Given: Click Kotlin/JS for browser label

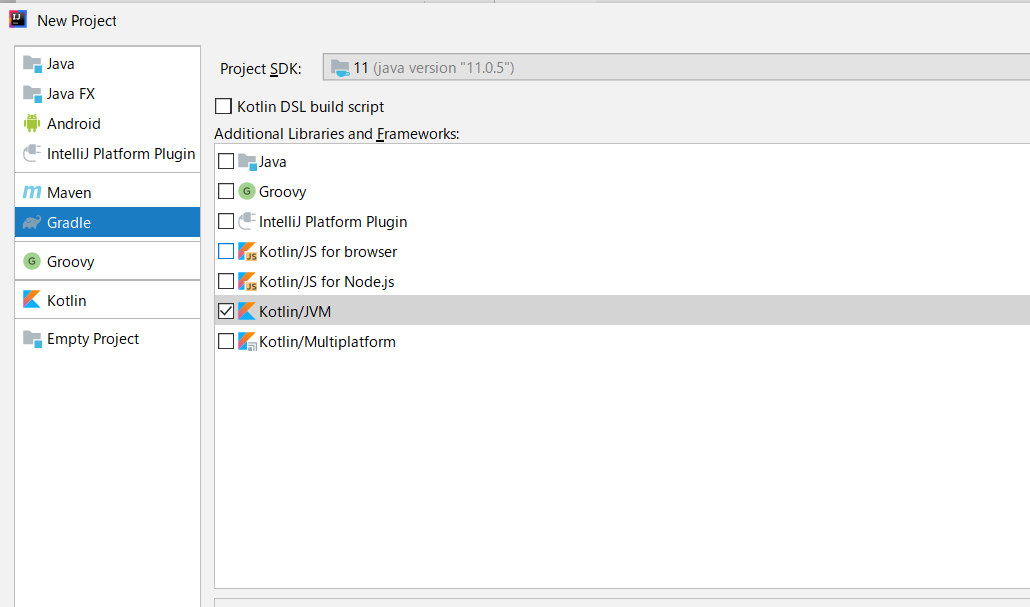Looking at the screenshot, I should [328, 252].
